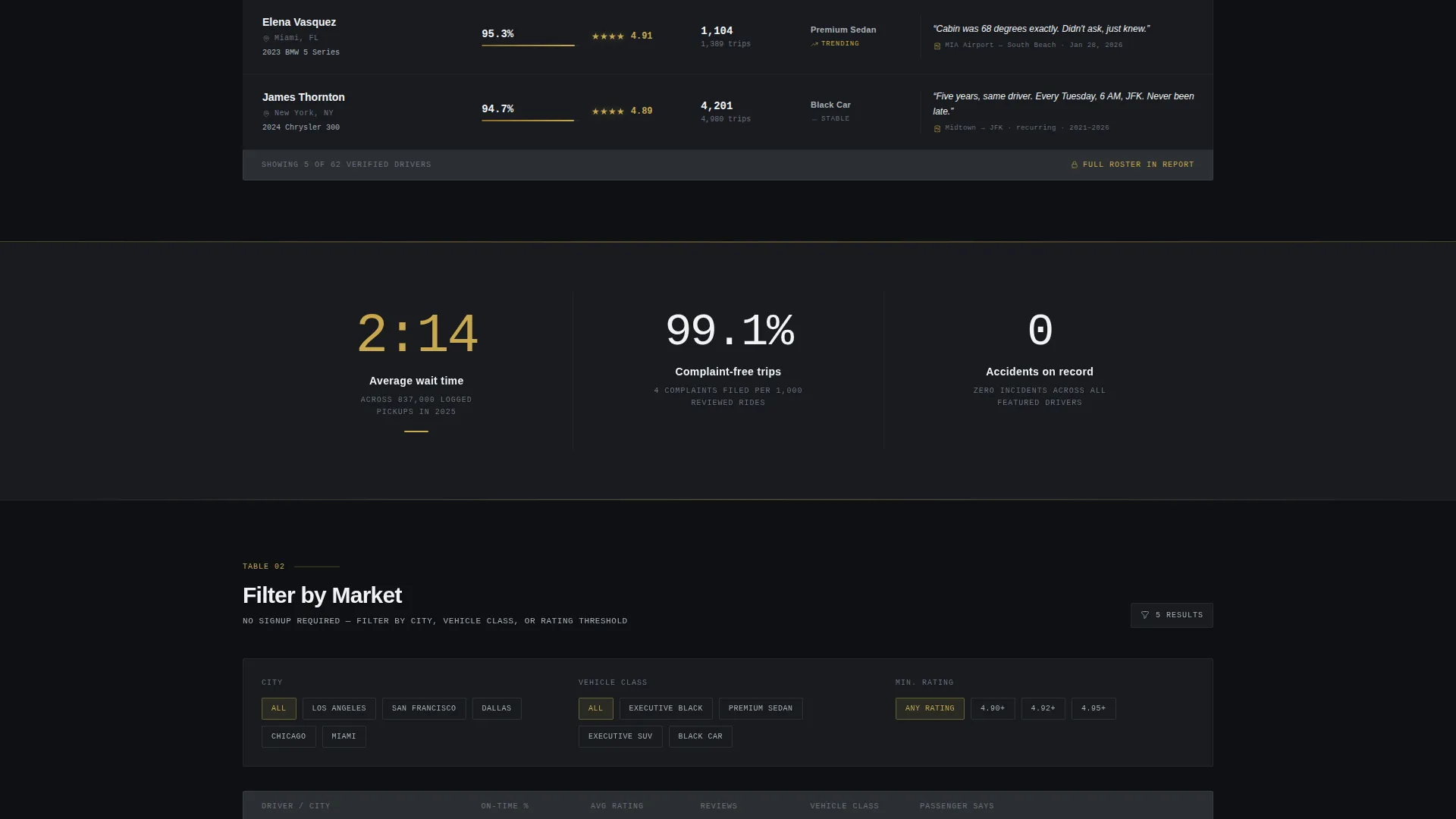Filter by San Francisco city
This screenshot has width=1456, height=819.
(424, 709)
